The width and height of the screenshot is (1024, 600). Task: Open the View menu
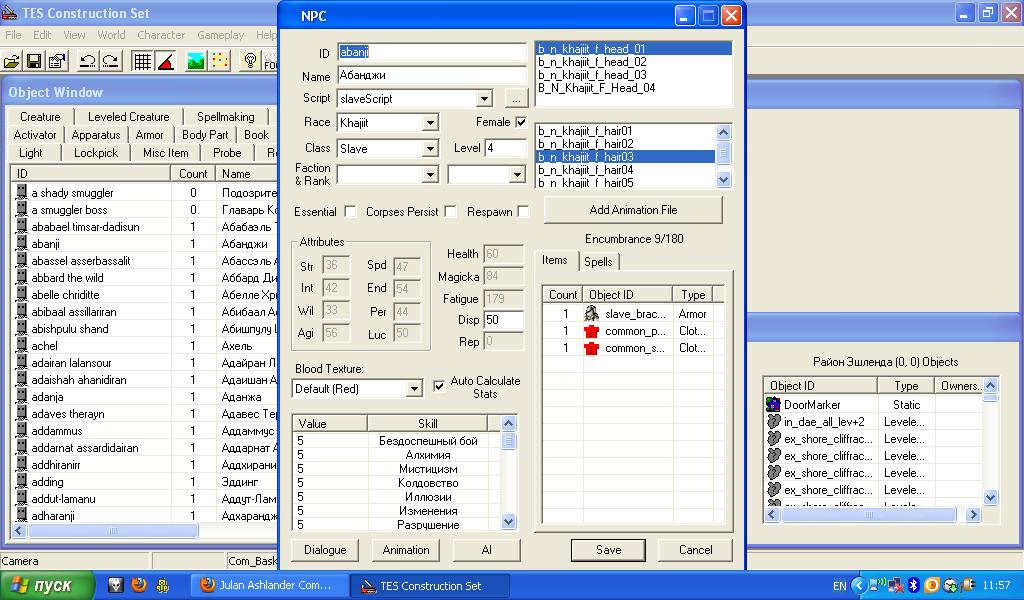click(74, 35)
